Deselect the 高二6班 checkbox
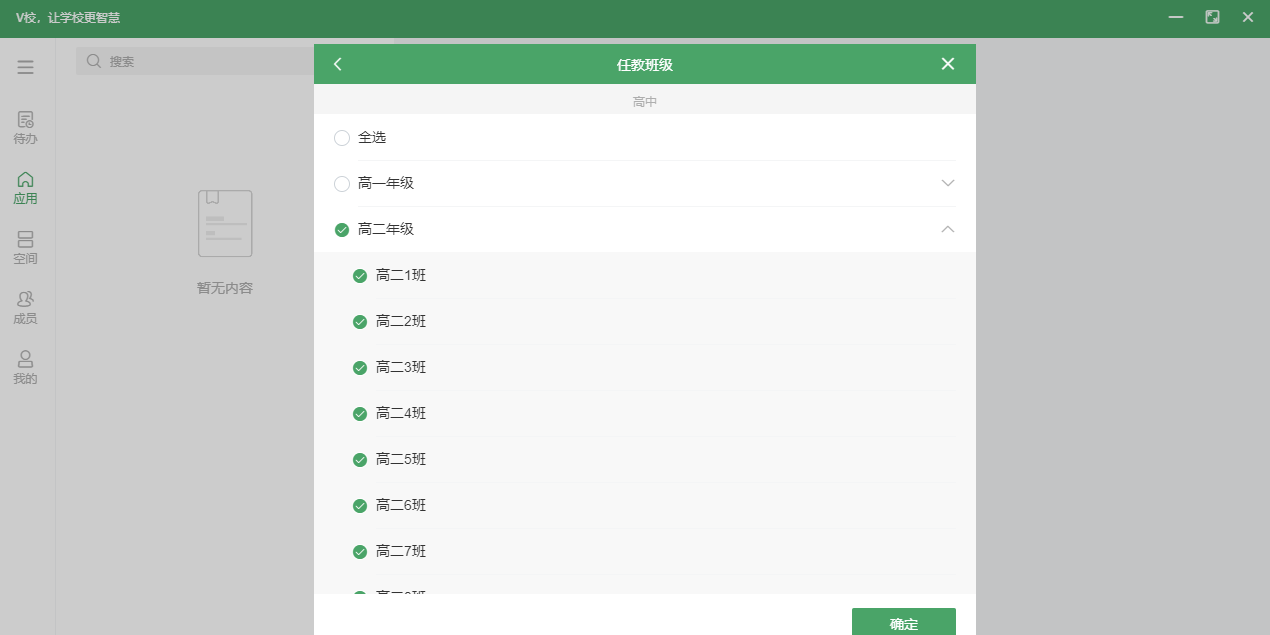Image resolution: width=1270 pixels, height=635 pixels. [360, 505]
